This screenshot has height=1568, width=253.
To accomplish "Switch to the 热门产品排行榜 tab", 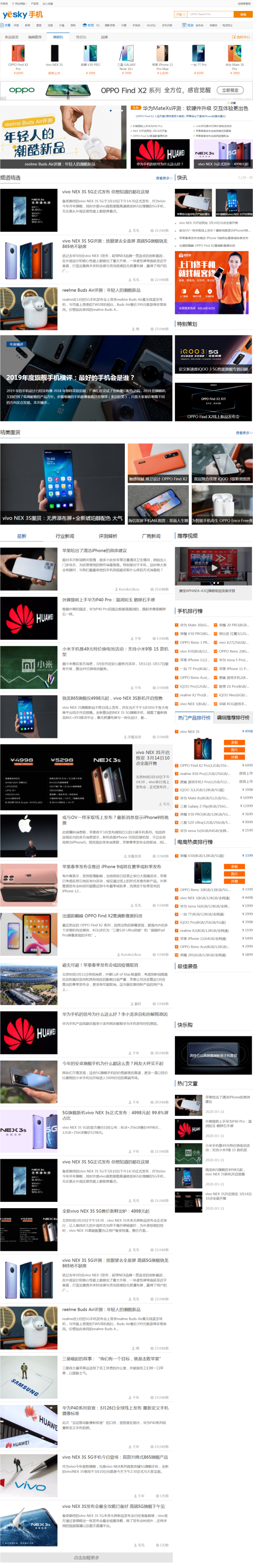I will click(194, 718).
